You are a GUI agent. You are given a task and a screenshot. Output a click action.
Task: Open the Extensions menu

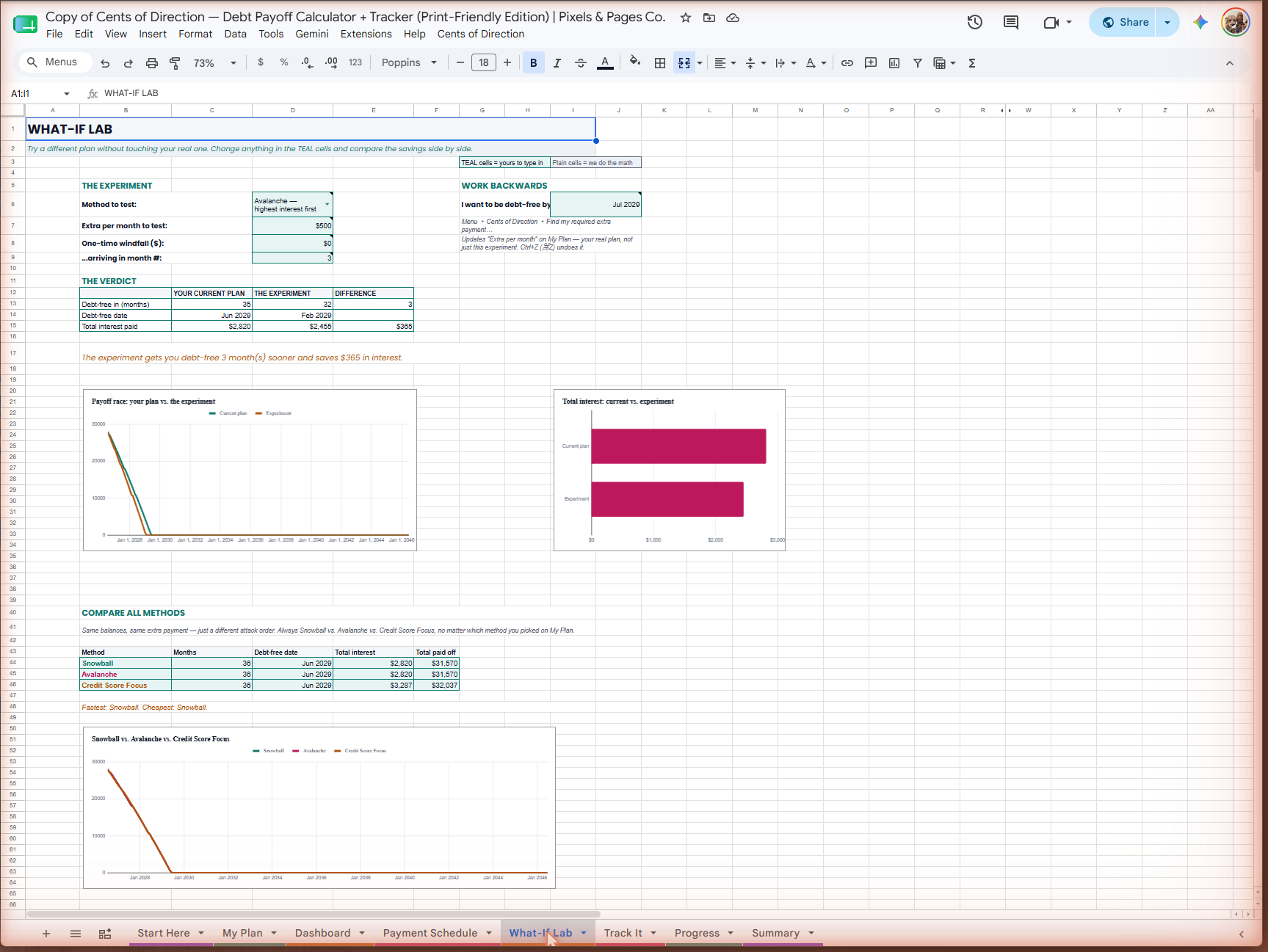(366, 34)
